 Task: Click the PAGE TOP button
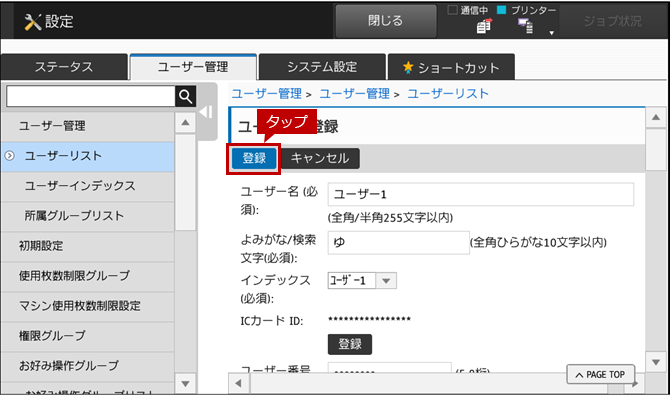[601, 375]
